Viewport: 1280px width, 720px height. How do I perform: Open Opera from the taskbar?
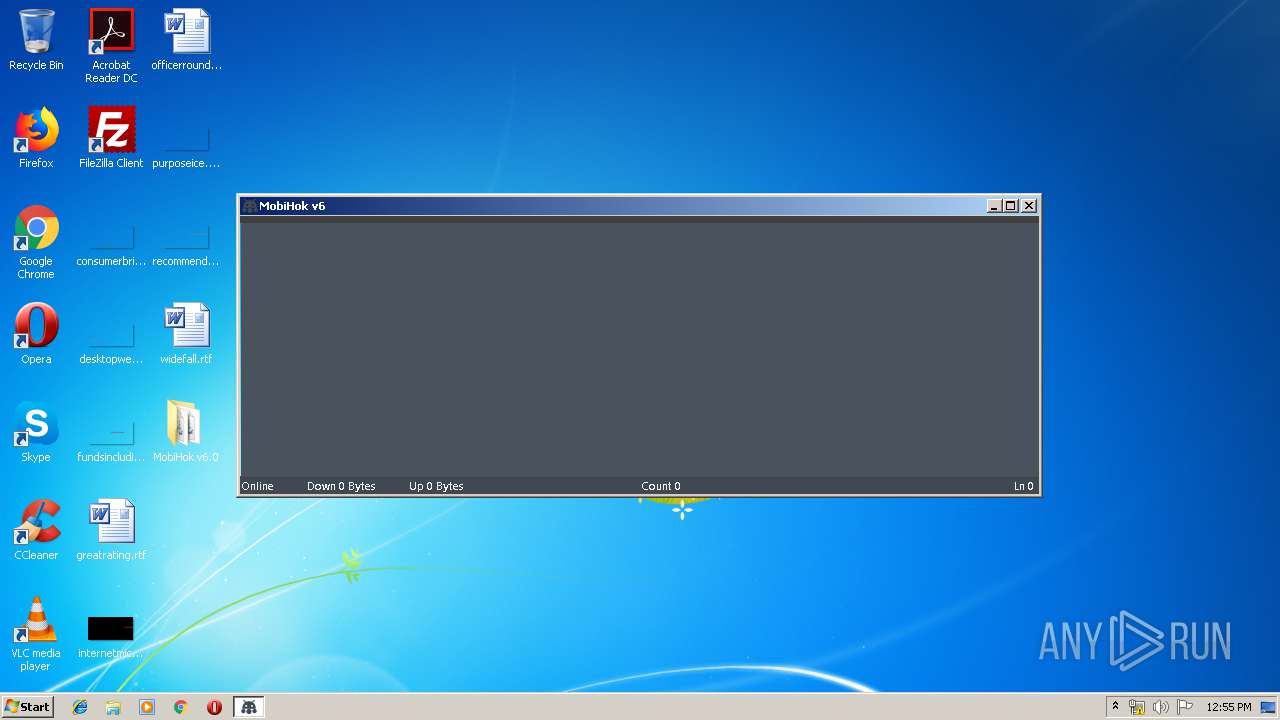pyautogui.click(x=214, y=707)
